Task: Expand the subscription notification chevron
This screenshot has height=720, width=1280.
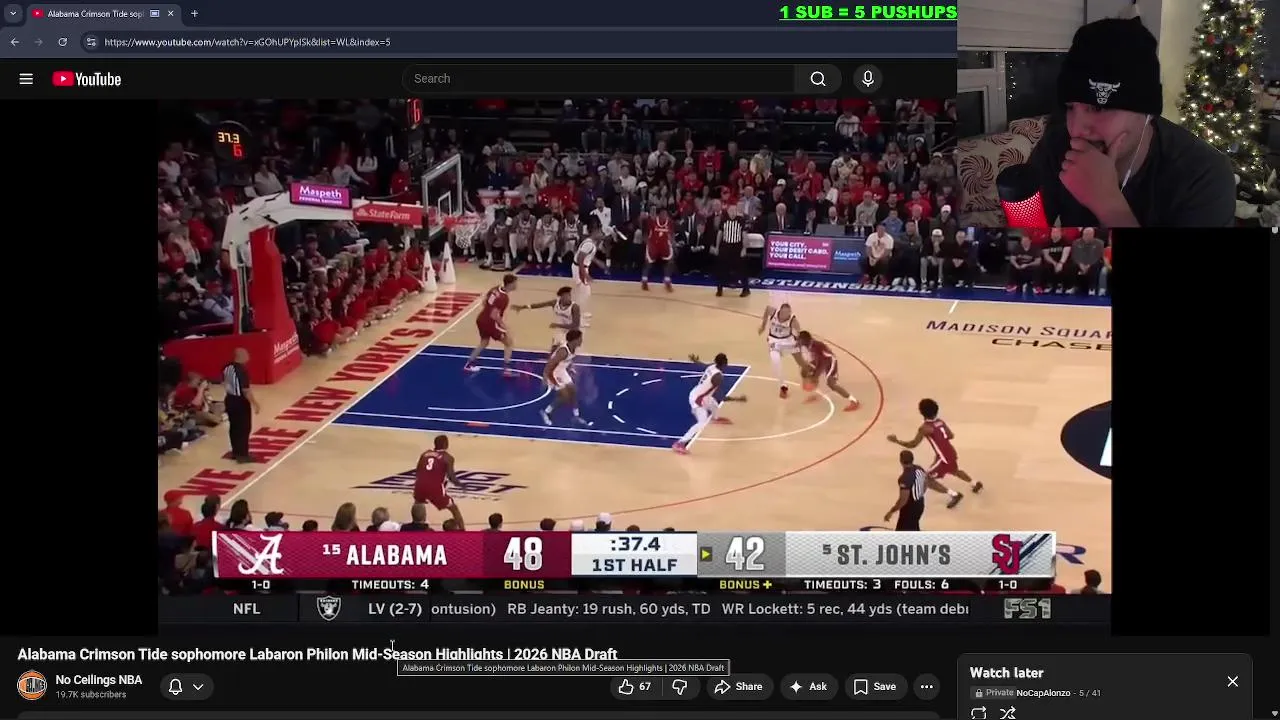Action: click(198, 686)
